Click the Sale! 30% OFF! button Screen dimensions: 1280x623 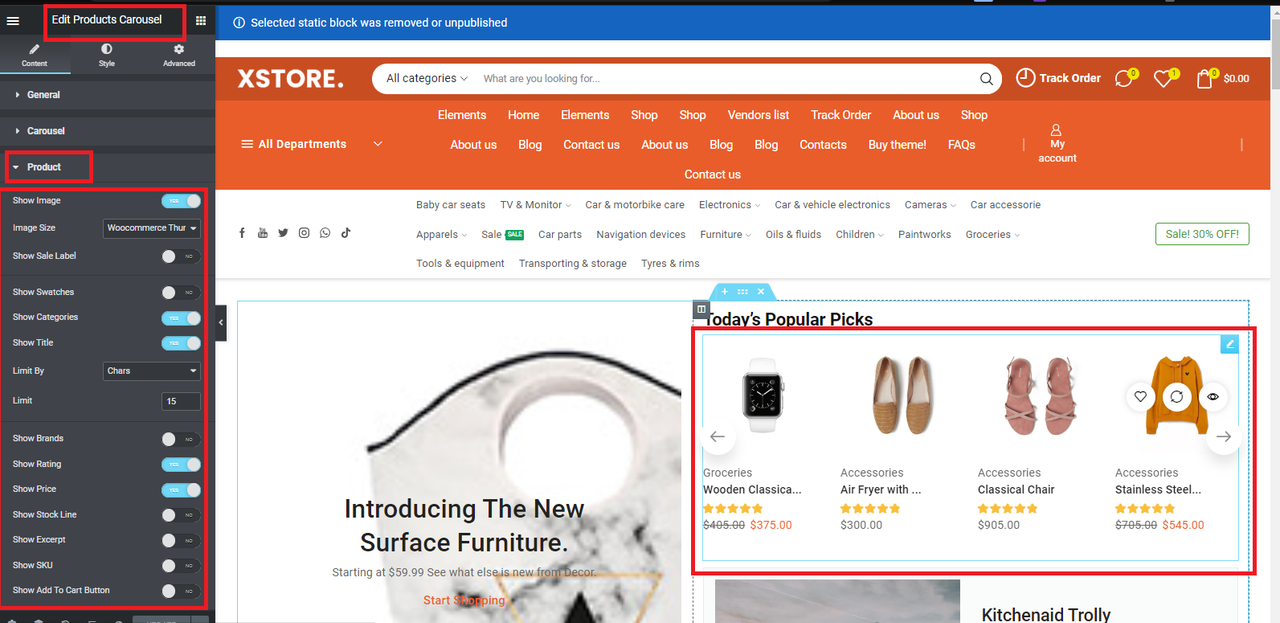click(1202, 234)
